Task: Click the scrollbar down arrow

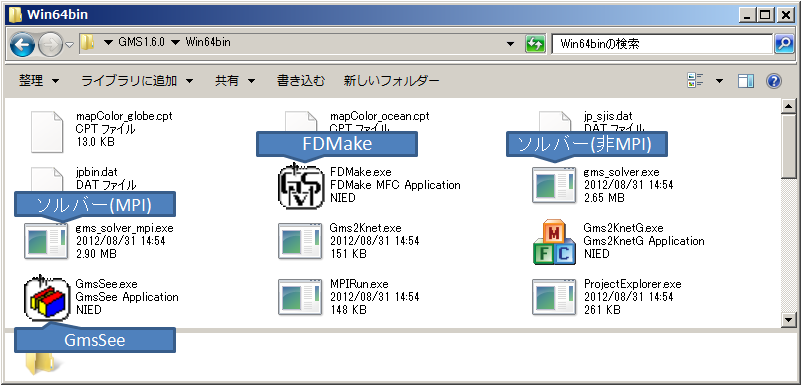Action: (x=789, y=320)
